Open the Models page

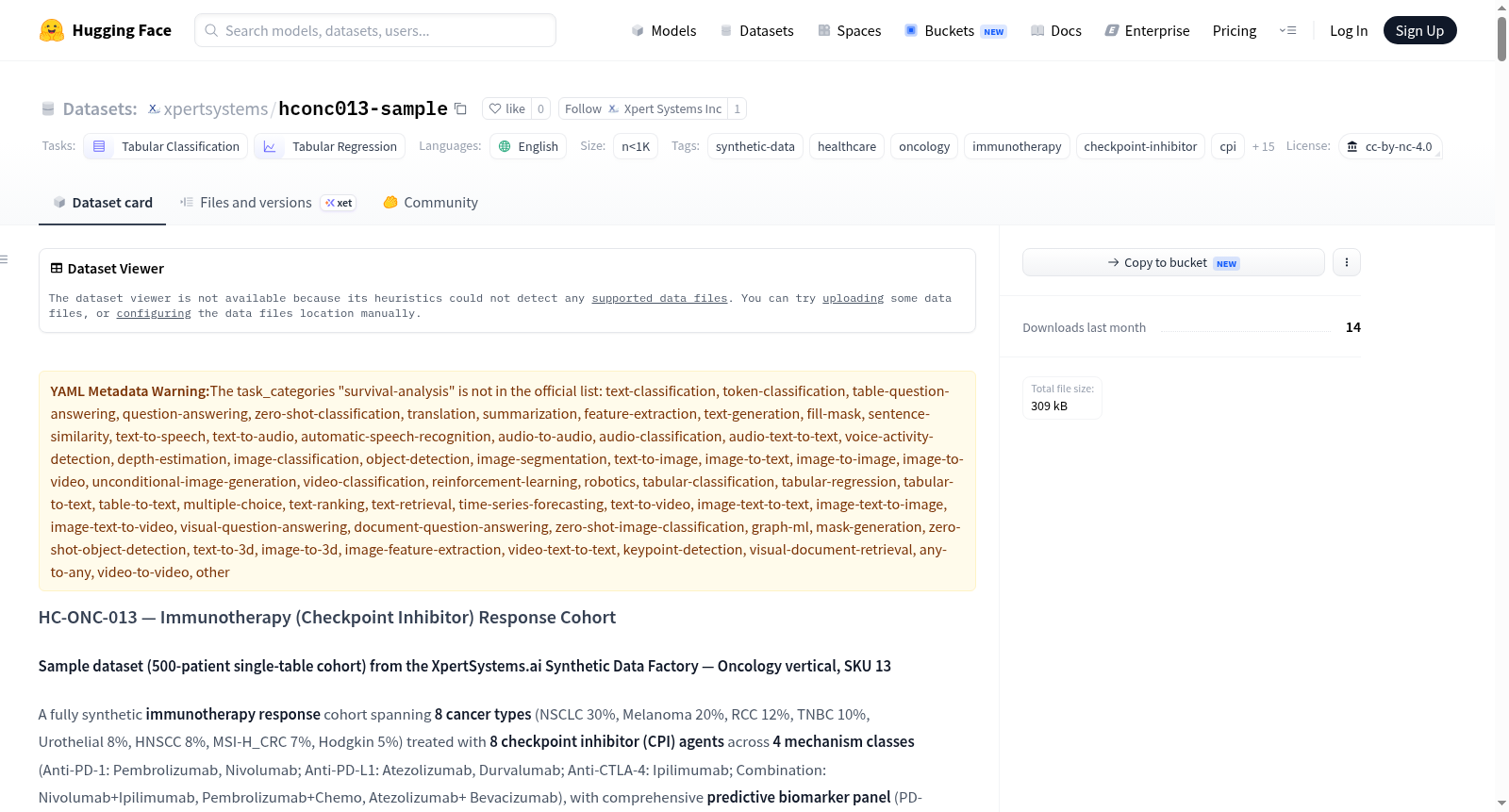[x=664, y=30]
